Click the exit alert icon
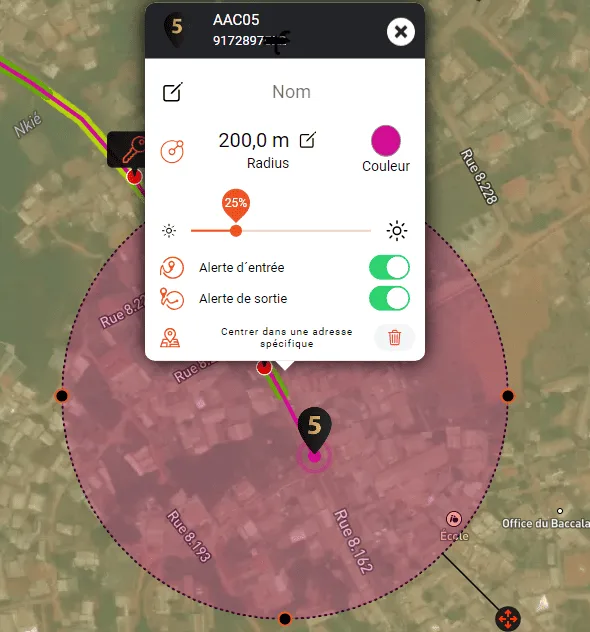This screenshot has width=590, height=632. (x=172, y=299)
